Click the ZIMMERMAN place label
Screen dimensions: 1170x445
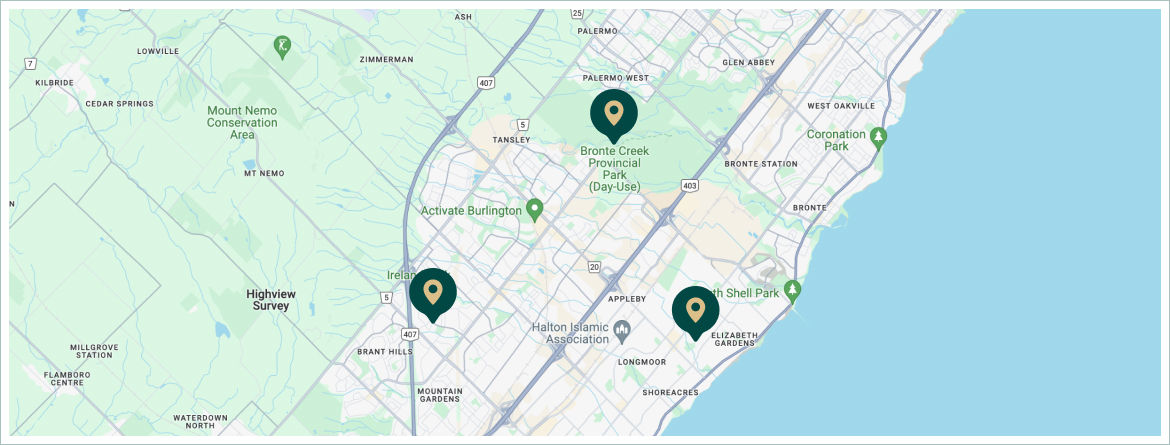(386, 59)
